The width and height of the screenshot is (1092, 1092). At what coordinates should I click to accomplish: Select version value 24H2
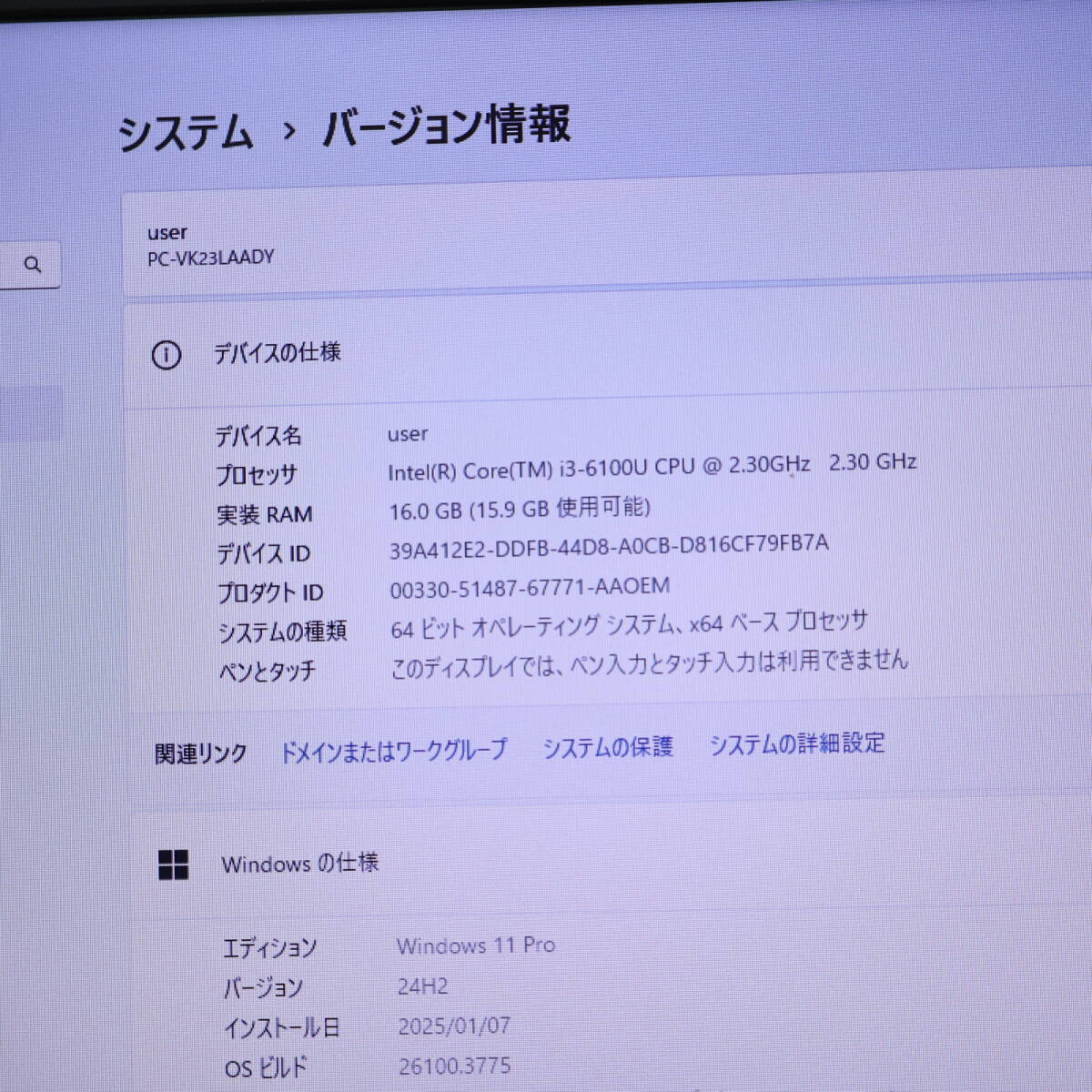(422, 986)
